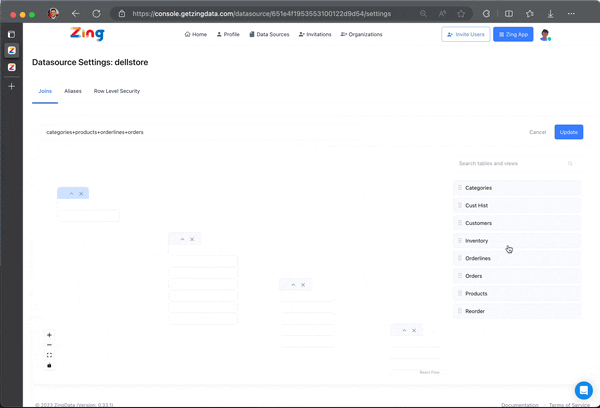Click the read aloud icon in address bar

click(442, 14)
